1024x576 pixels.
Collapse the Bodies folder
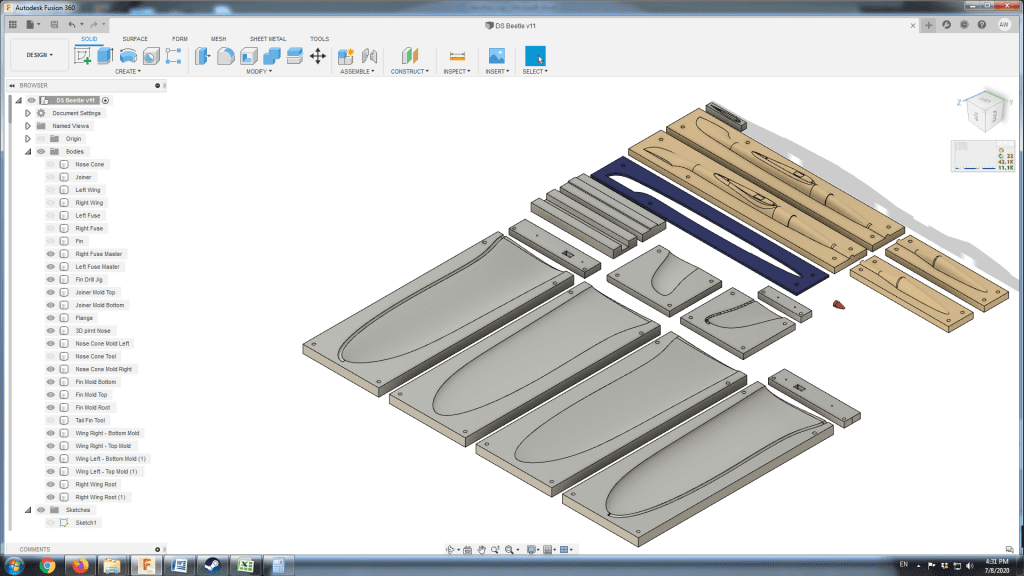click(28, 151)
